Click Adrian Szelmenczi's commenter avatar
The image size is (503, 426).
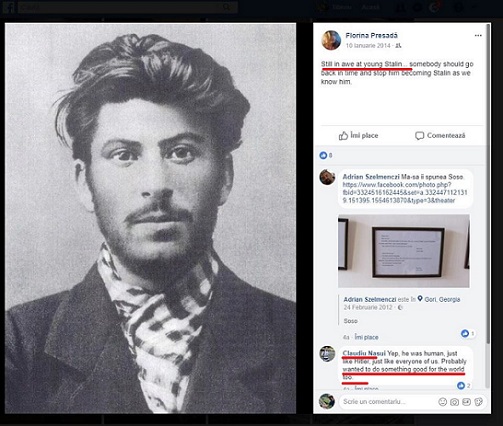point(327,177)
